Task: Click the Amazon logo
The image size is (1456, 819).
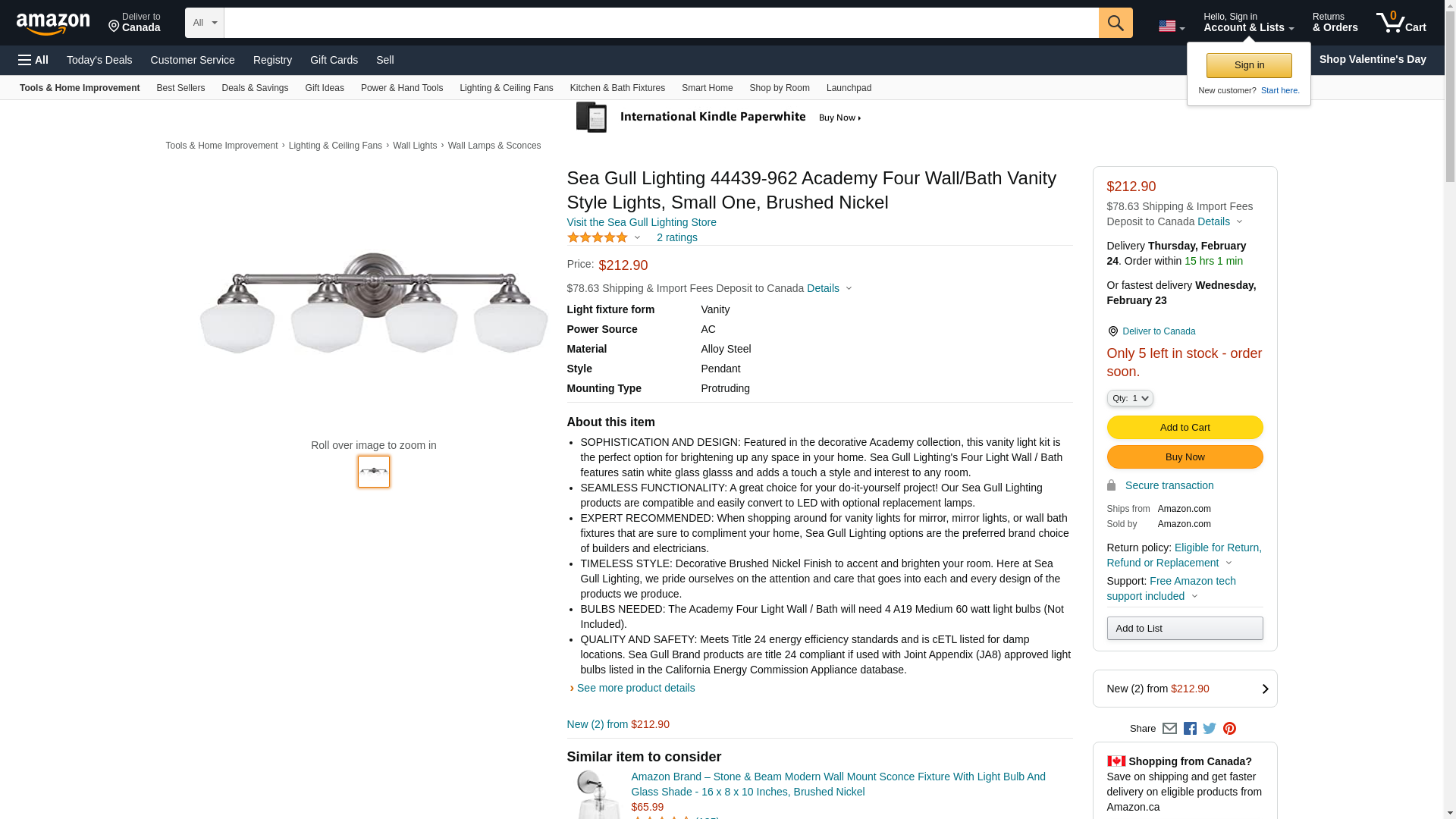Action: click(53, 24)
